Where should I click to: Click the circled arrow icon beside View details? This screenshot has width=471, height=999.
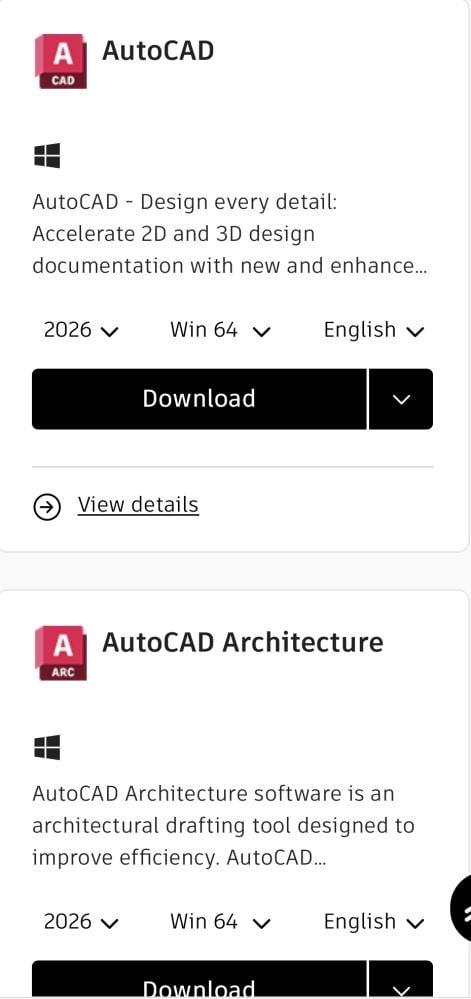(x=47, y=508)
